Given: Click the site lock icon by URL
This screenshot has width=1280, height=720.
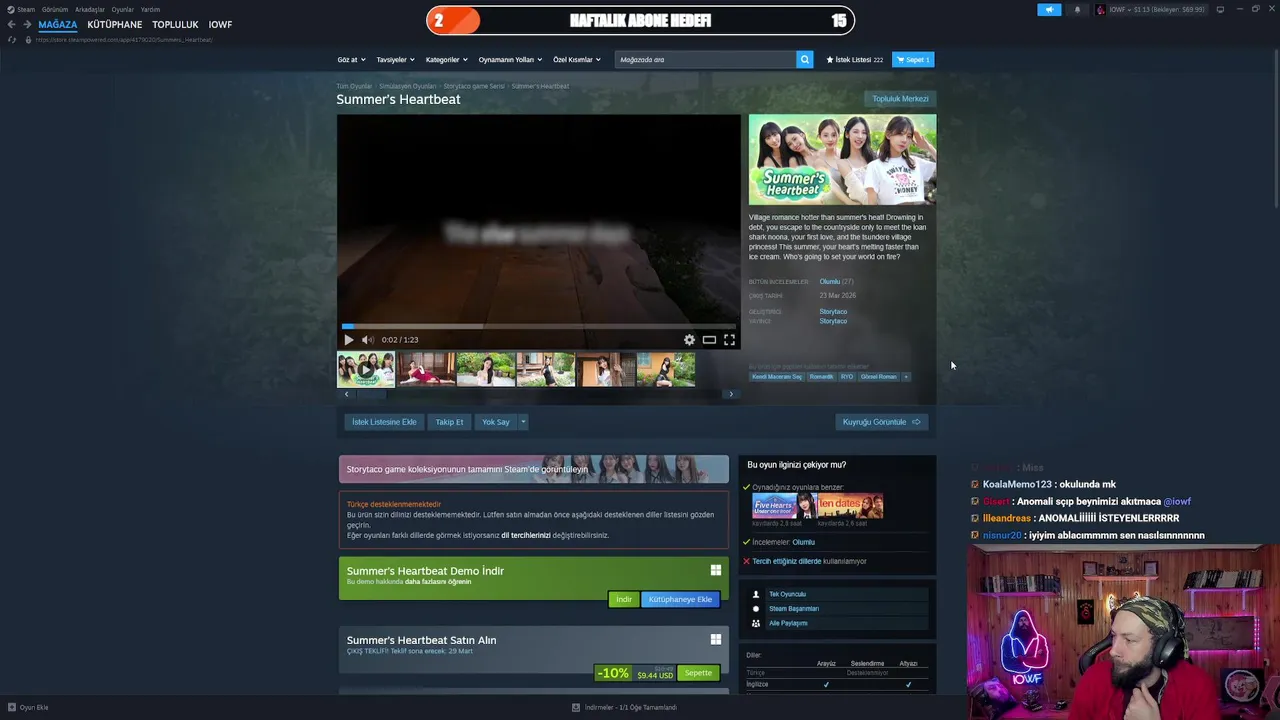Looking at the screenshot, I should tap(28, 40).
